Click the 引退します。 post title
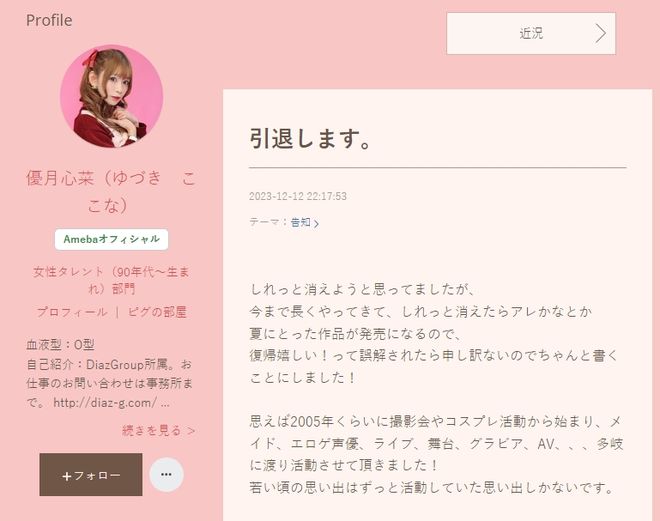Viewport: 660px width, 521px height. (x=311, y=138)
